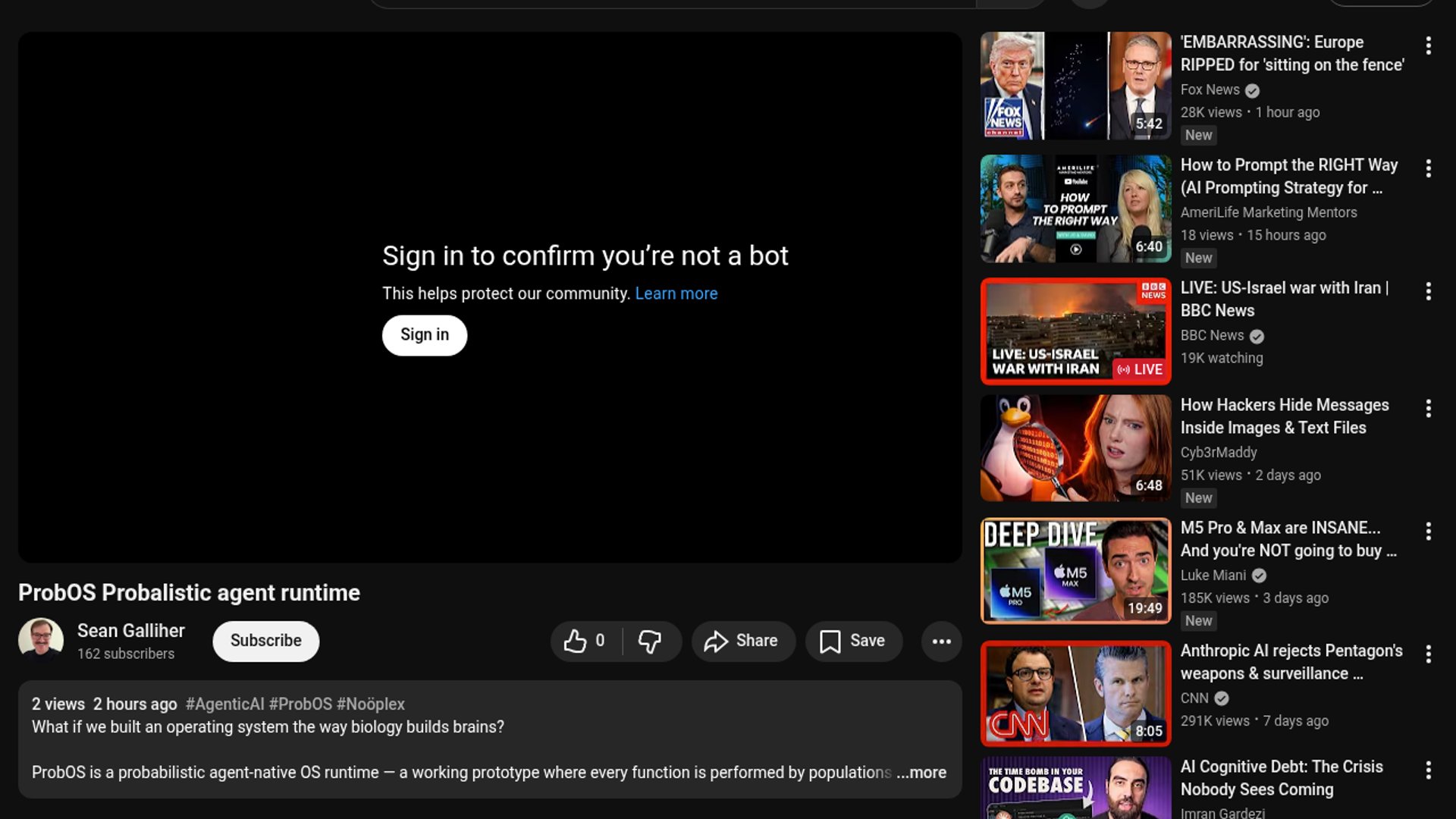Open options menu for the Fox News video
This screenshot has height=819, width=1456.
(x=1428, y=45)
